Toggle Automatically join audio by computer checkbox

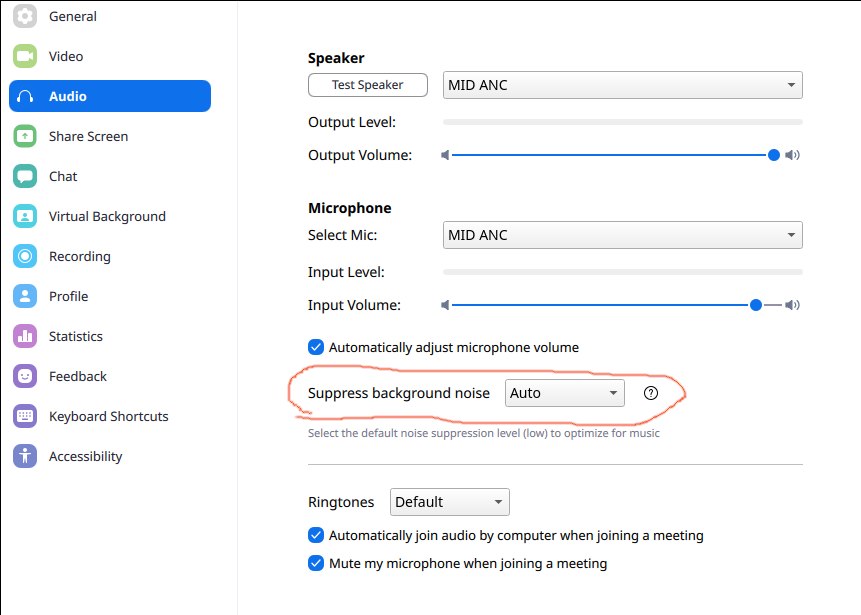click(x=316, y=535)
